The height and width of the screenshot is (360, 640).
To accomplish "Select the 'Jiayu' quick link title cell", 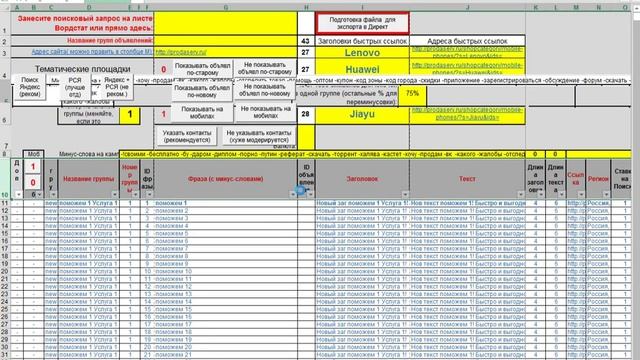I will [x=362, y=114].
